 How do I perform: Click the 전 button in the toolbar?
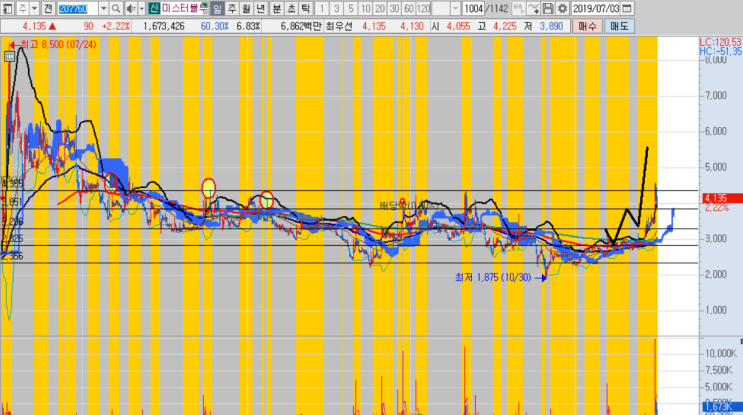[48, 8]
